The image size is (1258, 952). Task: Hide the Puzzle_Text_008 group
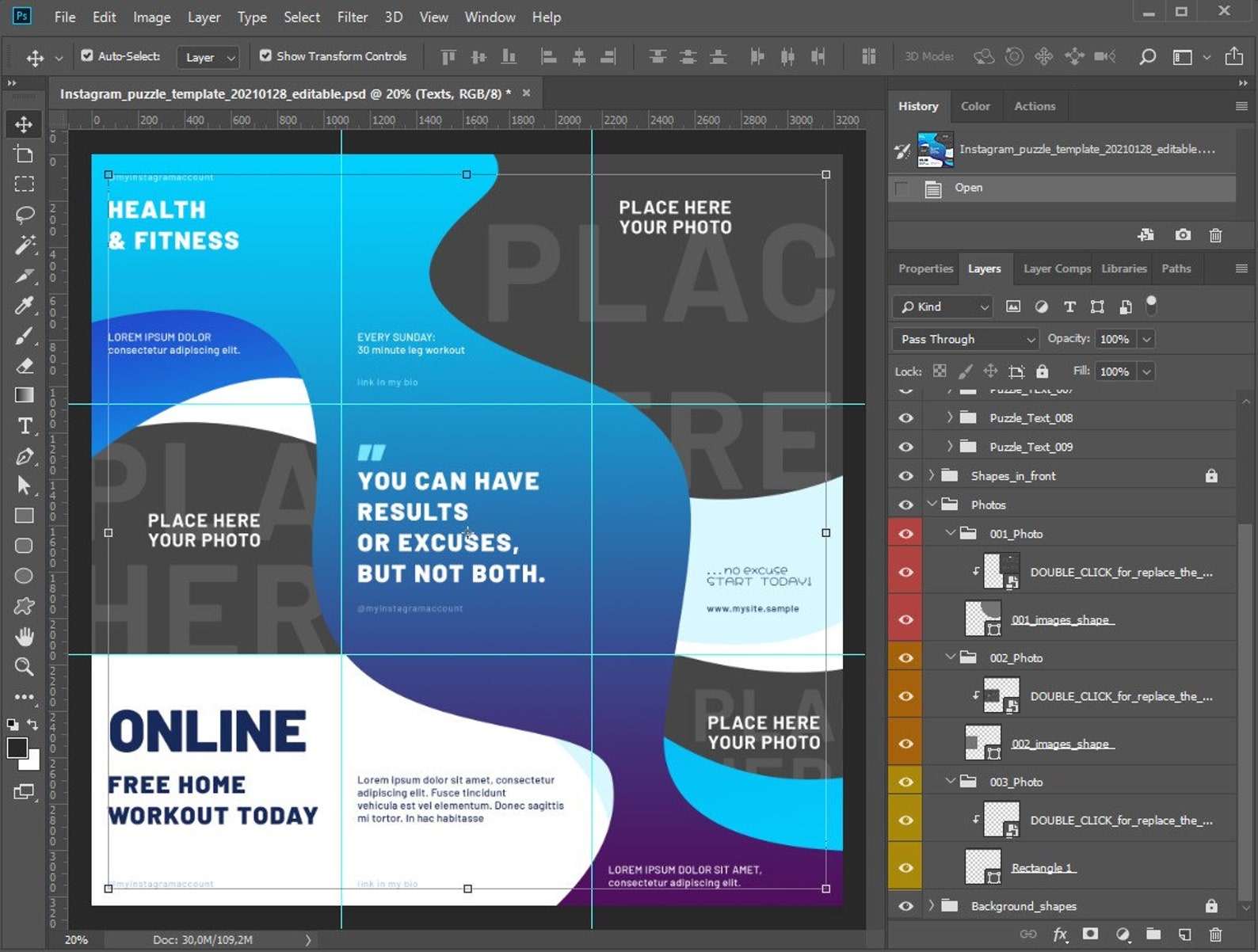[x=905, y=417]
